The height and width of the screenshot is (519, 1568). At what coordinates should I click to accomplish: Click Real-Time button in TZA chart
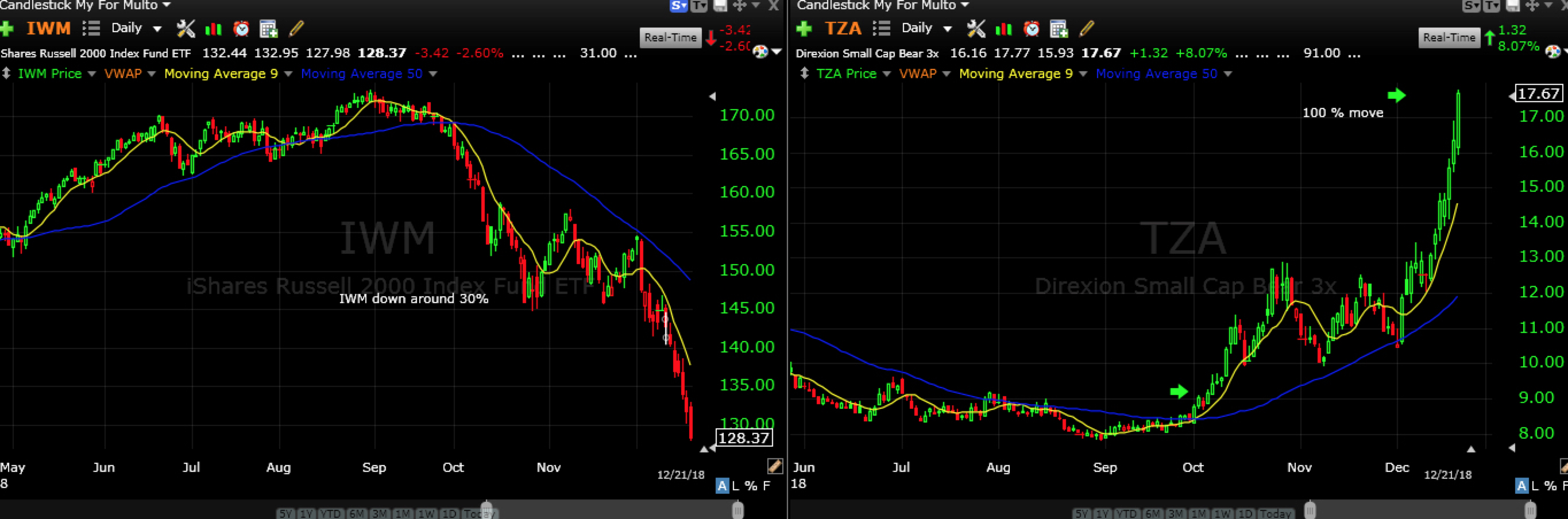(1449, 37)
